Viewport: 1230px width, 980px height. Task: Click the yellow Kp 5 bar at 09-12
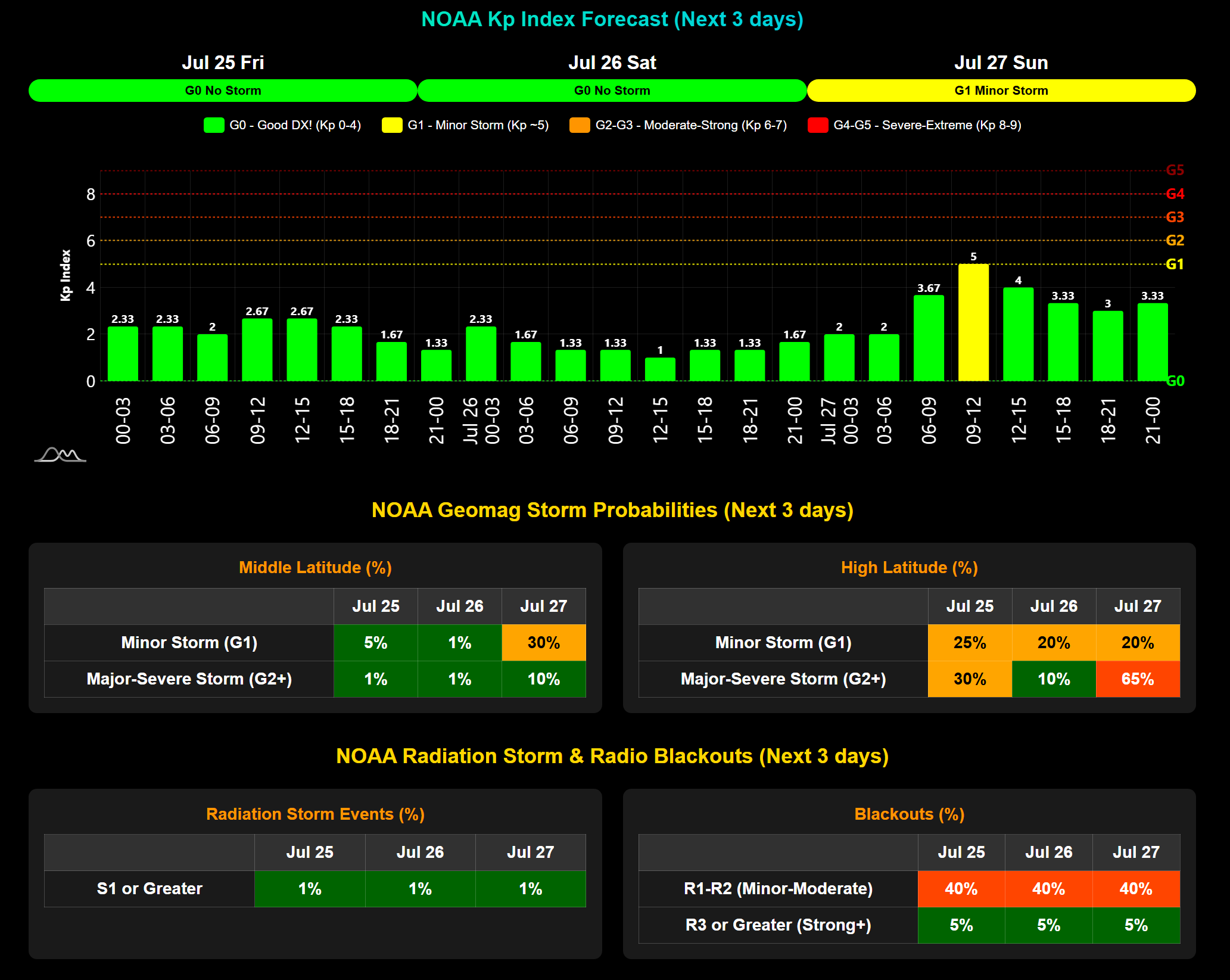pyautogui.click(x=973, y=322)
